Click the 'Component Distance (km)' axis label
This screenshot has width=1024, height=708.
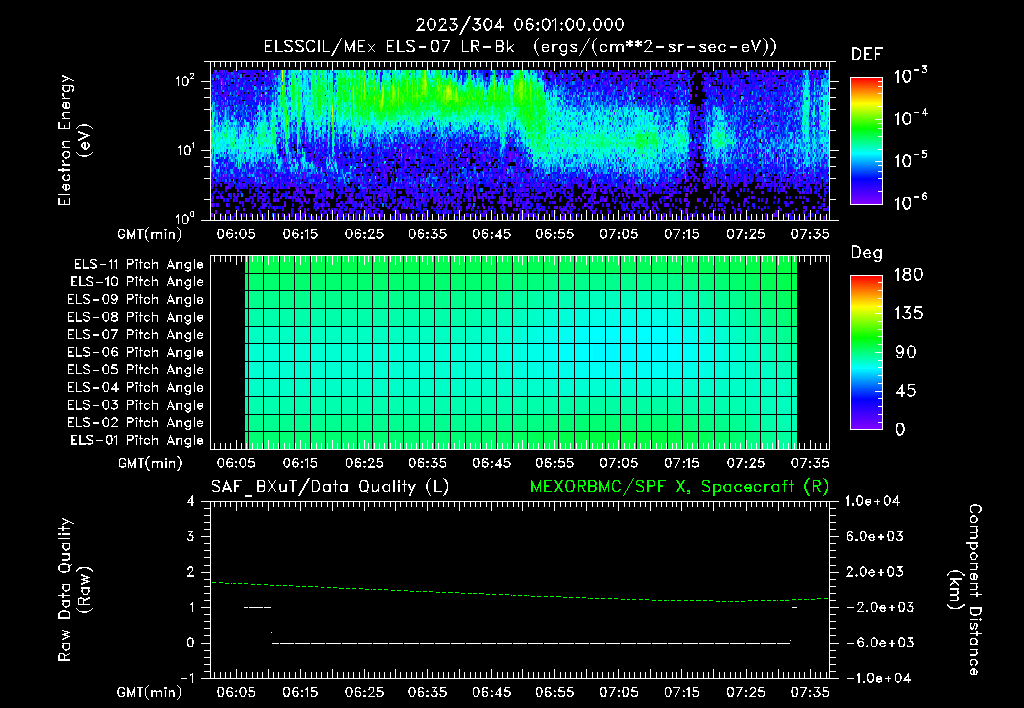(x=965, y=590)
